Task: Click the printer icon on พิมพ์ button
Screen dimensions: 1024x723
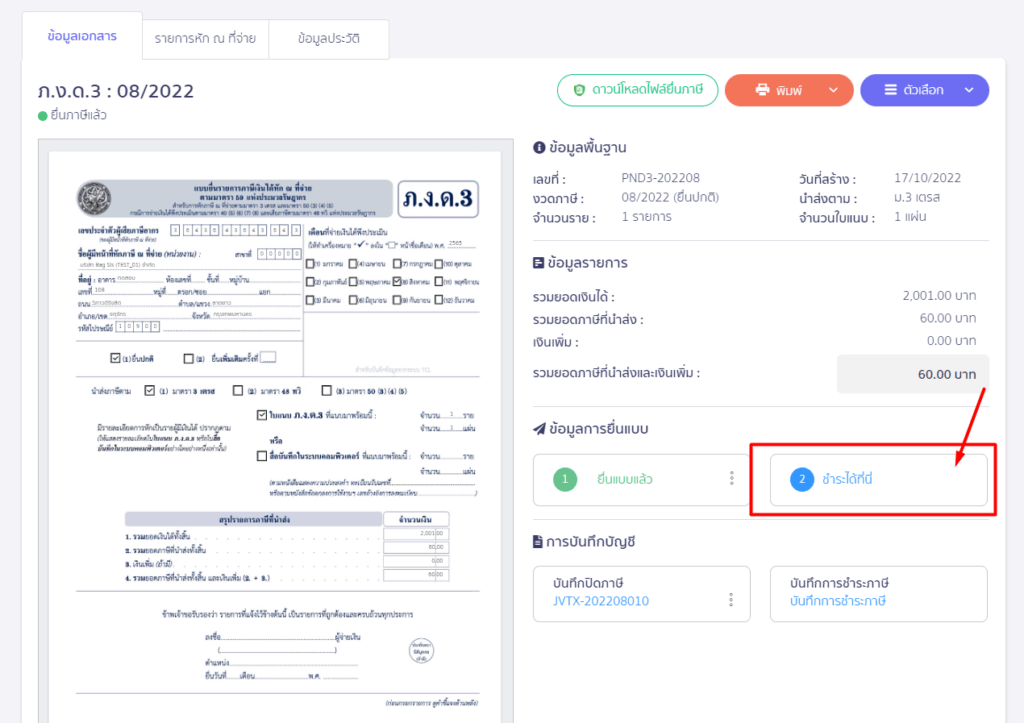Action: click(x=762, y=89)
